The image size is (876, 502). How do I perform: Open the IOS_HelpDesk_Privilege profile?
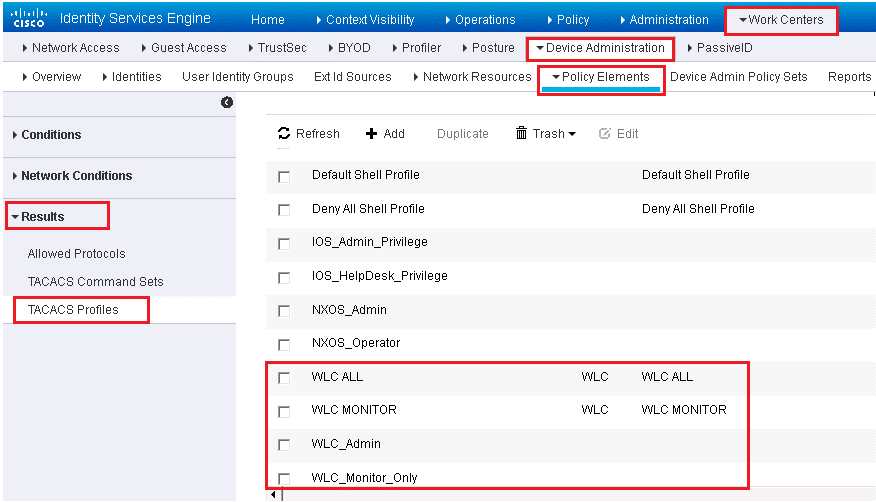click(x=379, y=276)
